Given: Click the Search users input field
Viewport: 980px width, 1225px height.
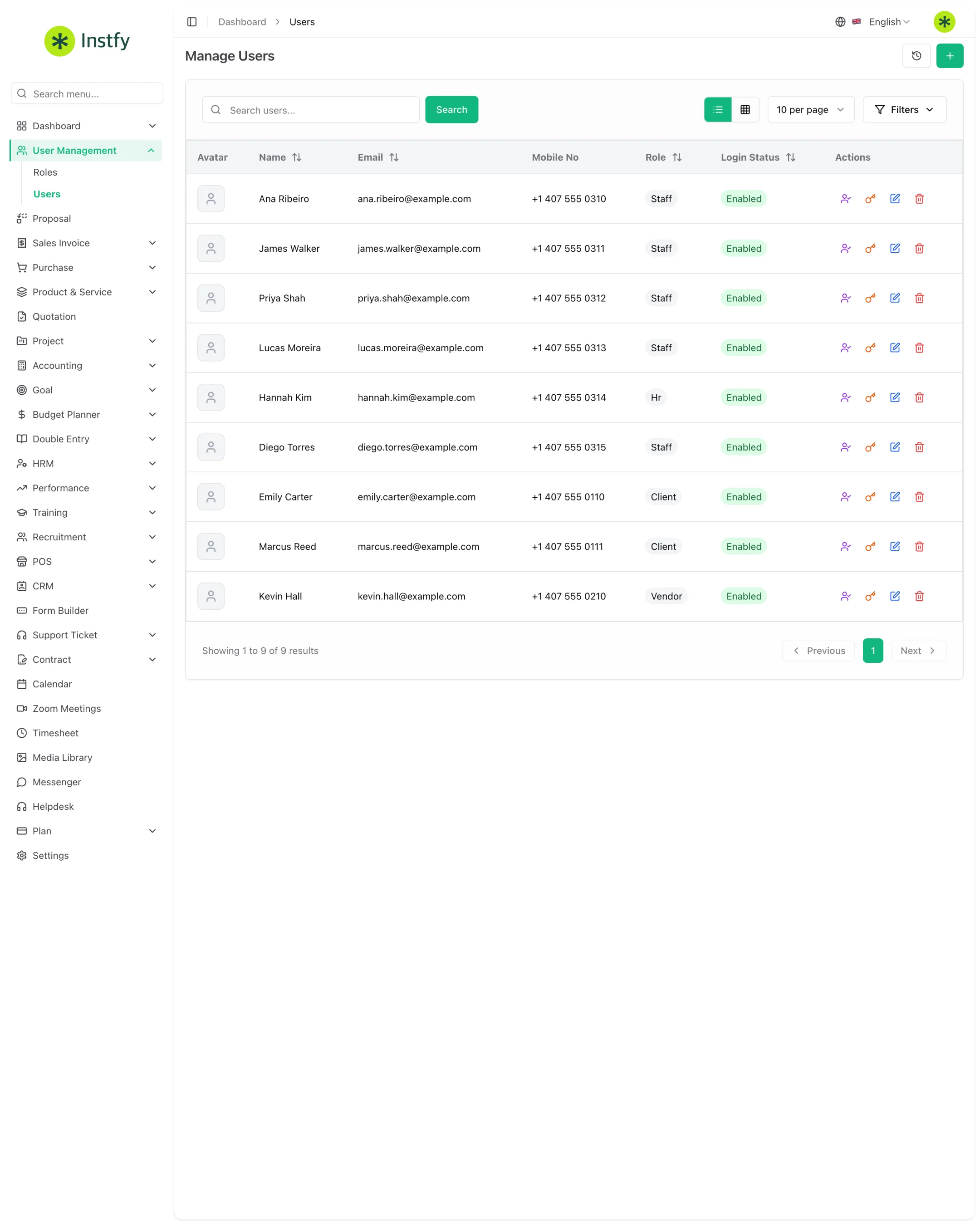Looking at the screenshot, I should pyautogui.click(x=310, y=110).
